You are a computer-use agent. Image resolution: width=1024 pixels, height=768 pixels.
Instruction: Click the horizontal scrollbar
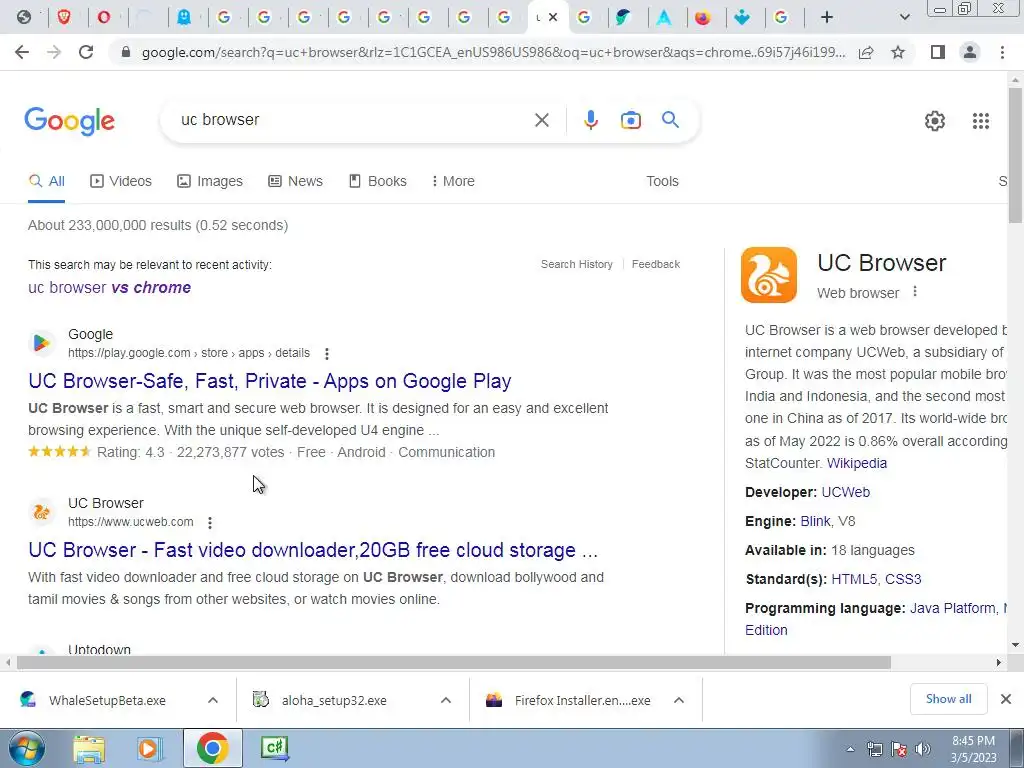pos(454,662)
